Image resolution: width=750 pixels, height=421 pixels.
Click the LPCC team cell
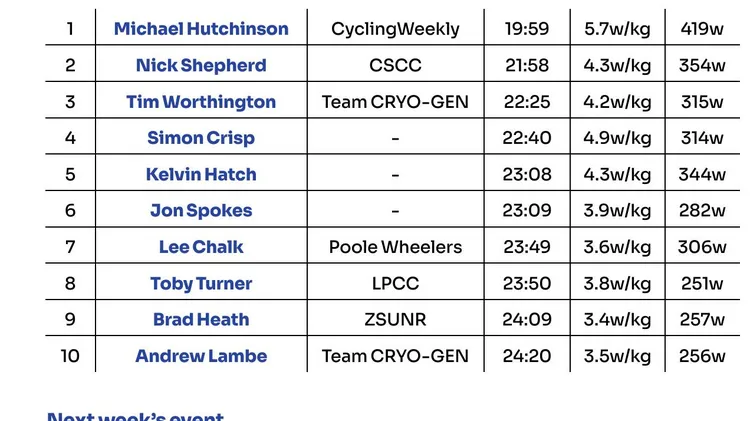coord(395,284)
